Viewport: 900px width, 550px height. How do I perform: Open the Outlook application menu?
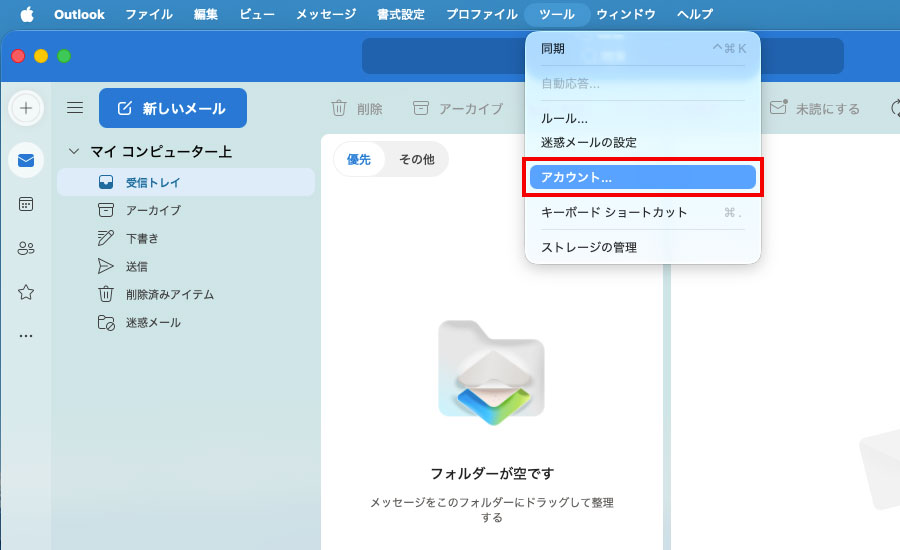tap(79, 14)
